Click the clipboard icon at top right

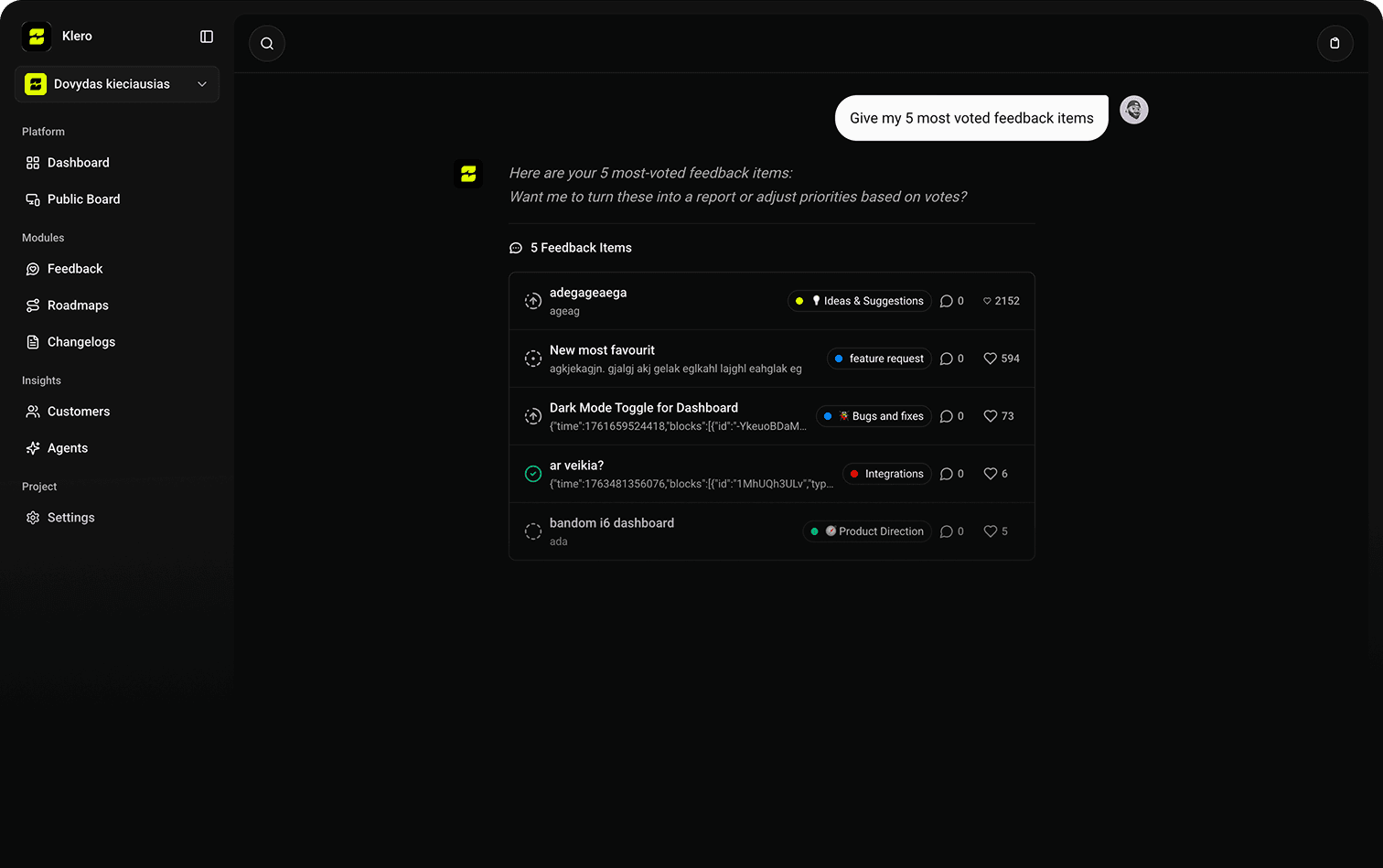pos(1335,44)
